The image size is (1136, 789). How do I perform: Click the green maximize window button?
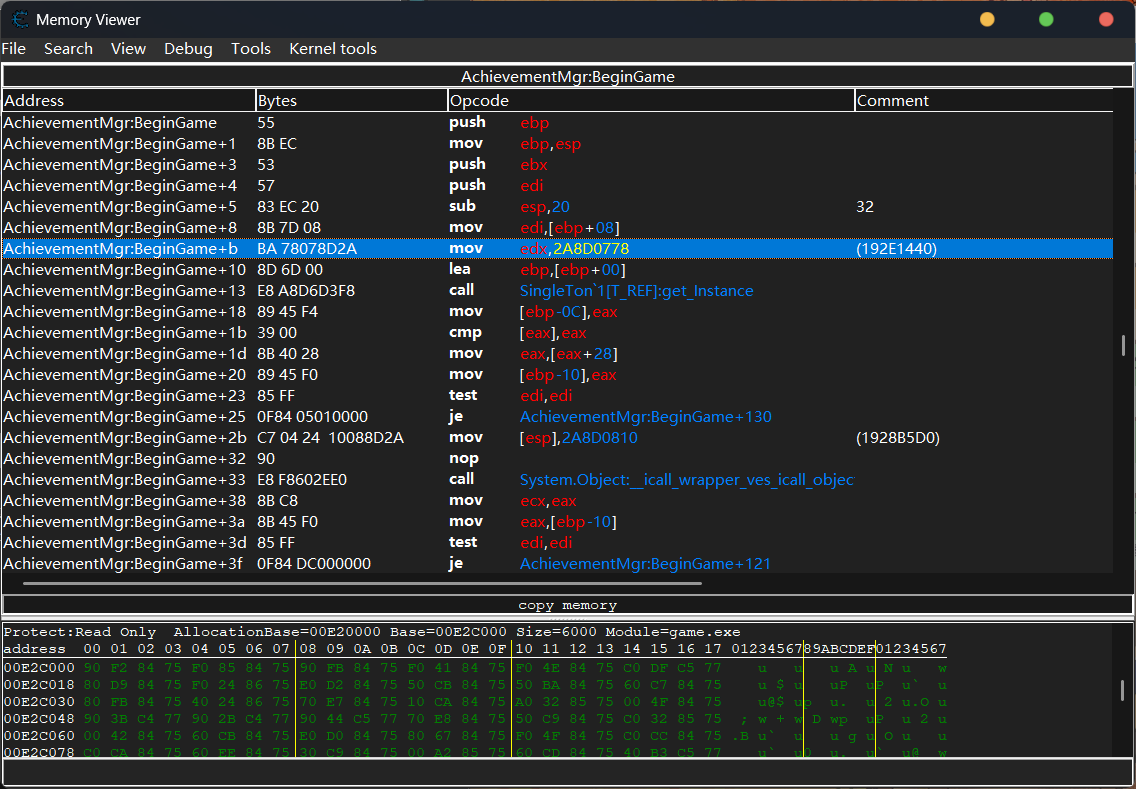(x=1046, y=19)
